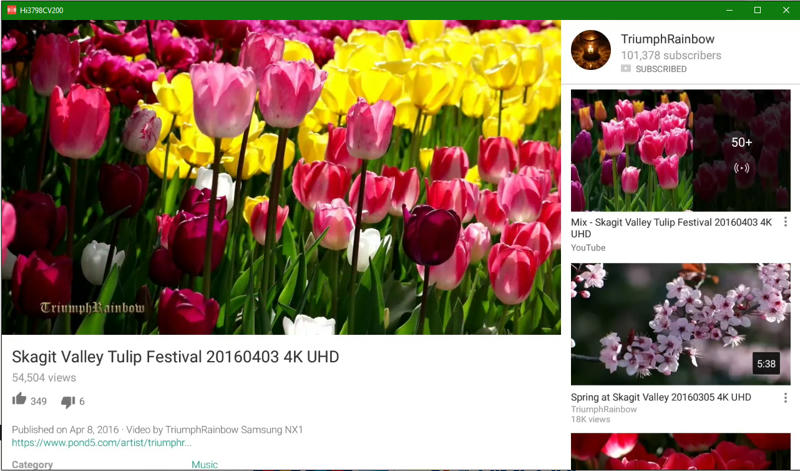This screenshot has height=471, width=800.
Task: Click the thumbs down dislike icon
Action: (x=68, y=402)
